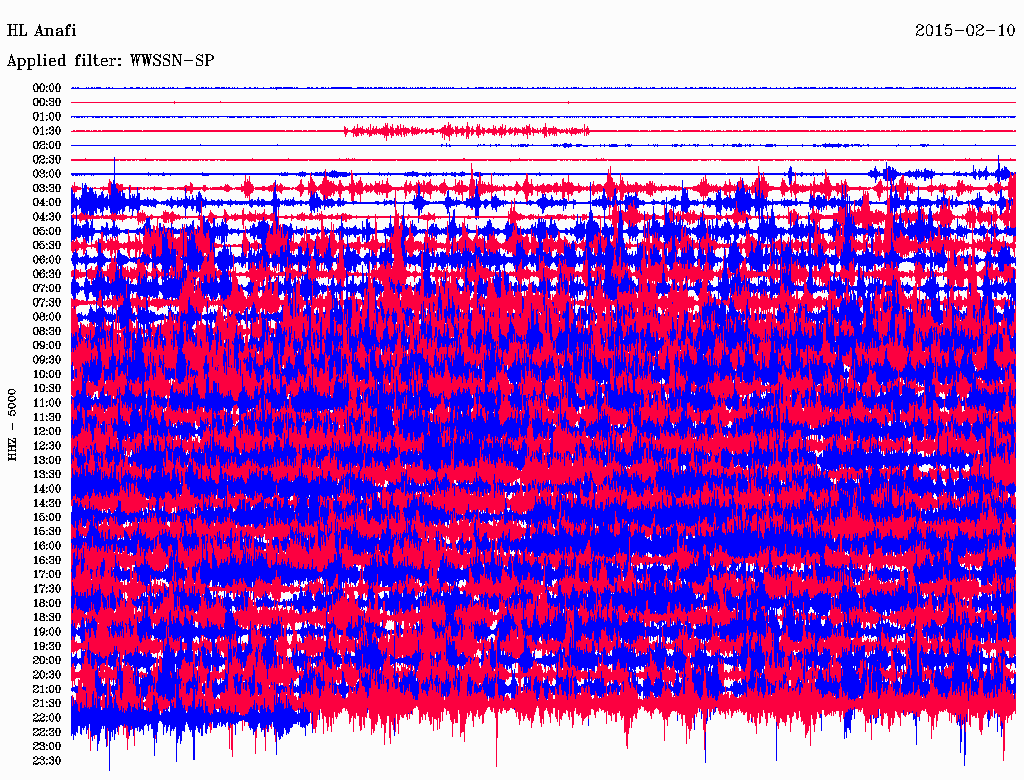This screenshot has height=780, width=1024.
Task: Click the 17:30 time label
Action: [46, 589]
